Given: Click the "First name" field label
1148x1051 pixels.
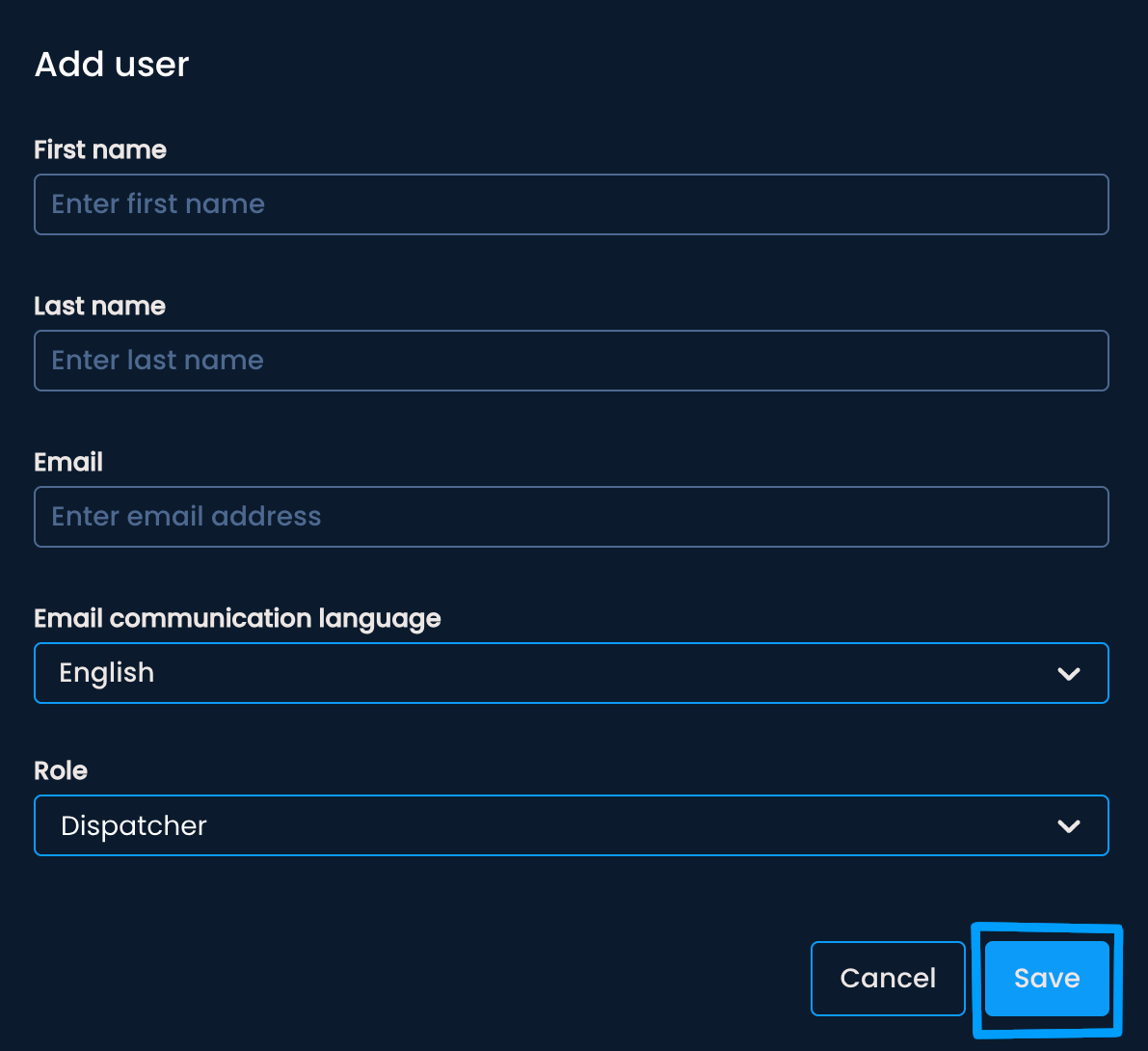Looking at the screenshot, I should pyautogui.click(x=100, y=150).
